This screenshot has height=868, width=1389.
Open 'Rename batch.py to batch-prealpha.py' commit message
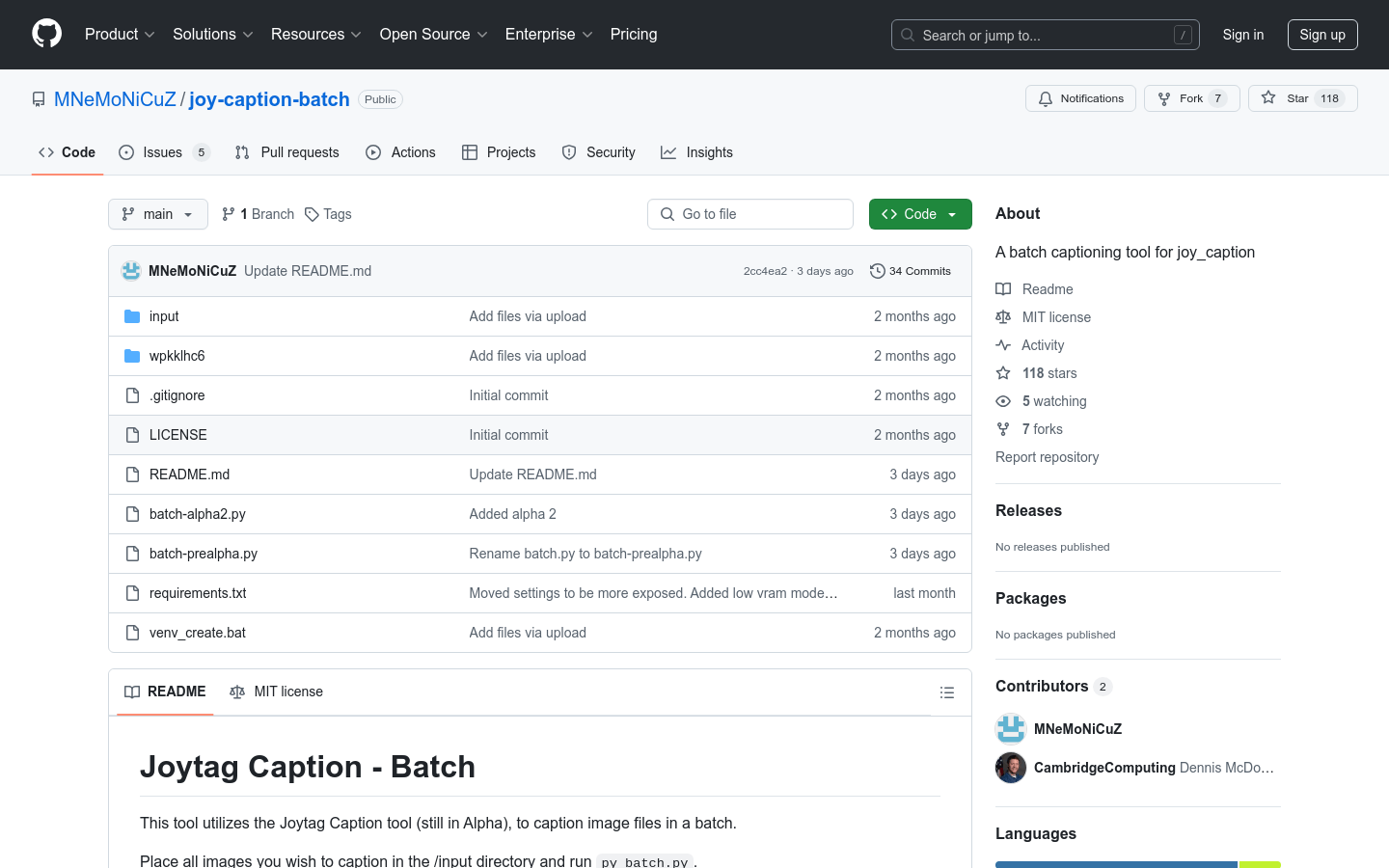[586, 554]
